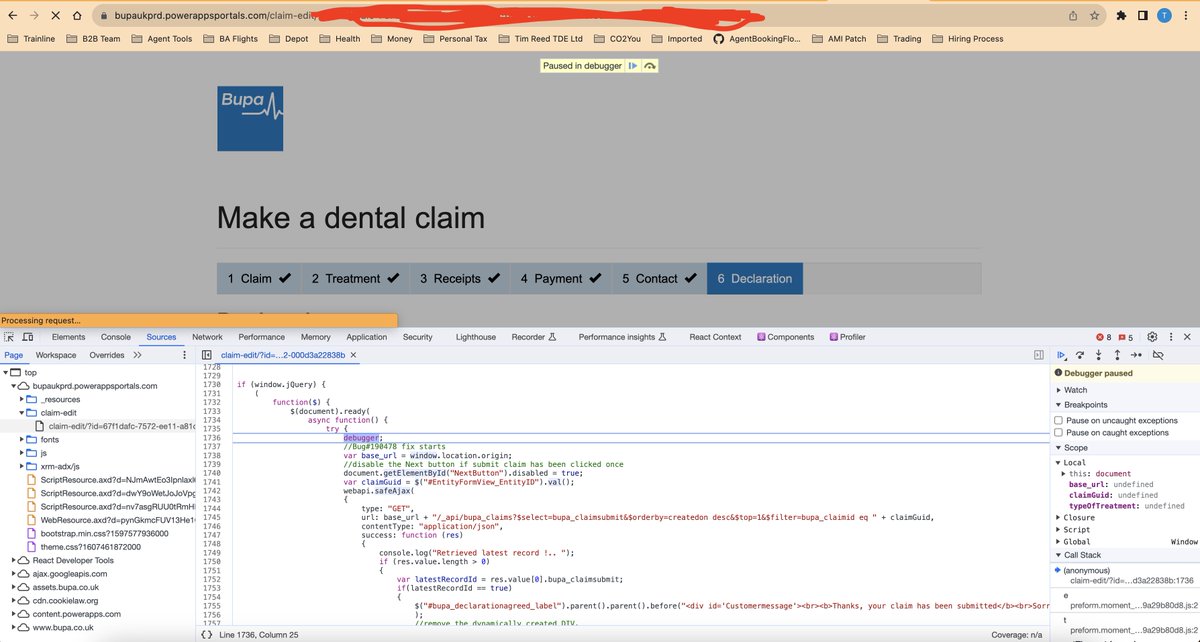
Task: Step over next function call
Action: pos(1081,355)
